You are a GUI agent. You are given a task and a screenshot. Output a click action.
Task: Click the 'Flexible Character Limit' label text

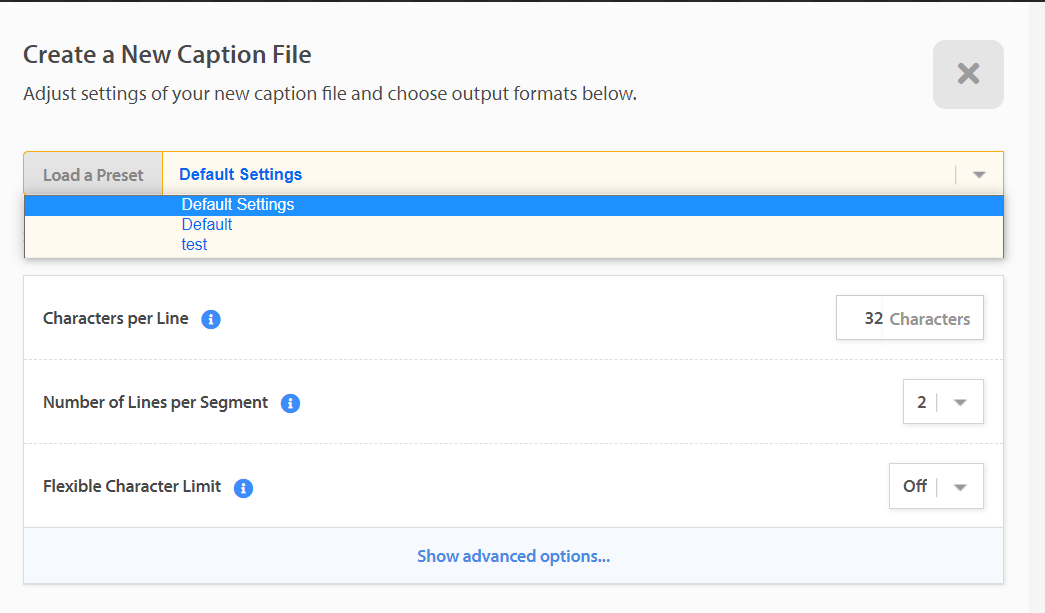(x=132, y=486)
